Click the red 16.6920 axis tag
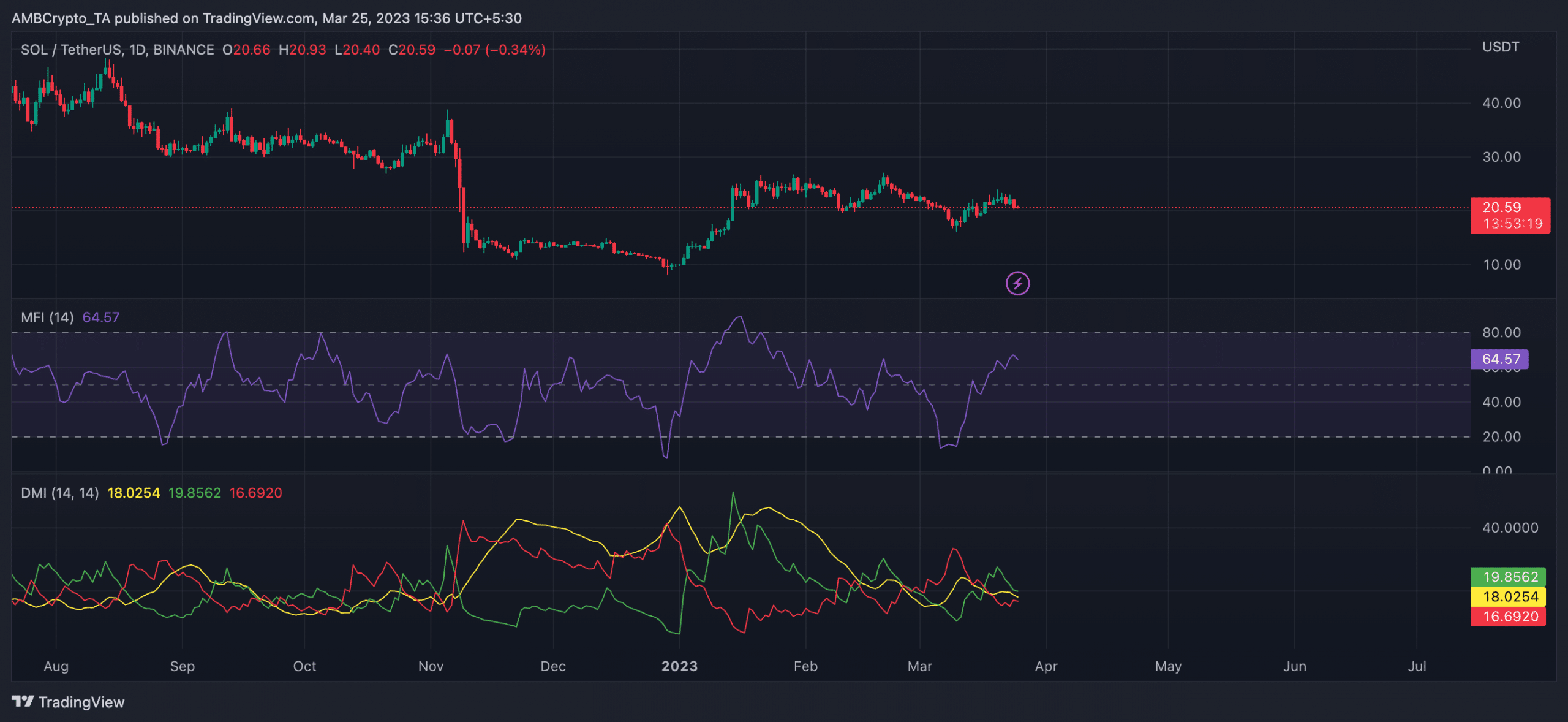 tap(1508, 616)
